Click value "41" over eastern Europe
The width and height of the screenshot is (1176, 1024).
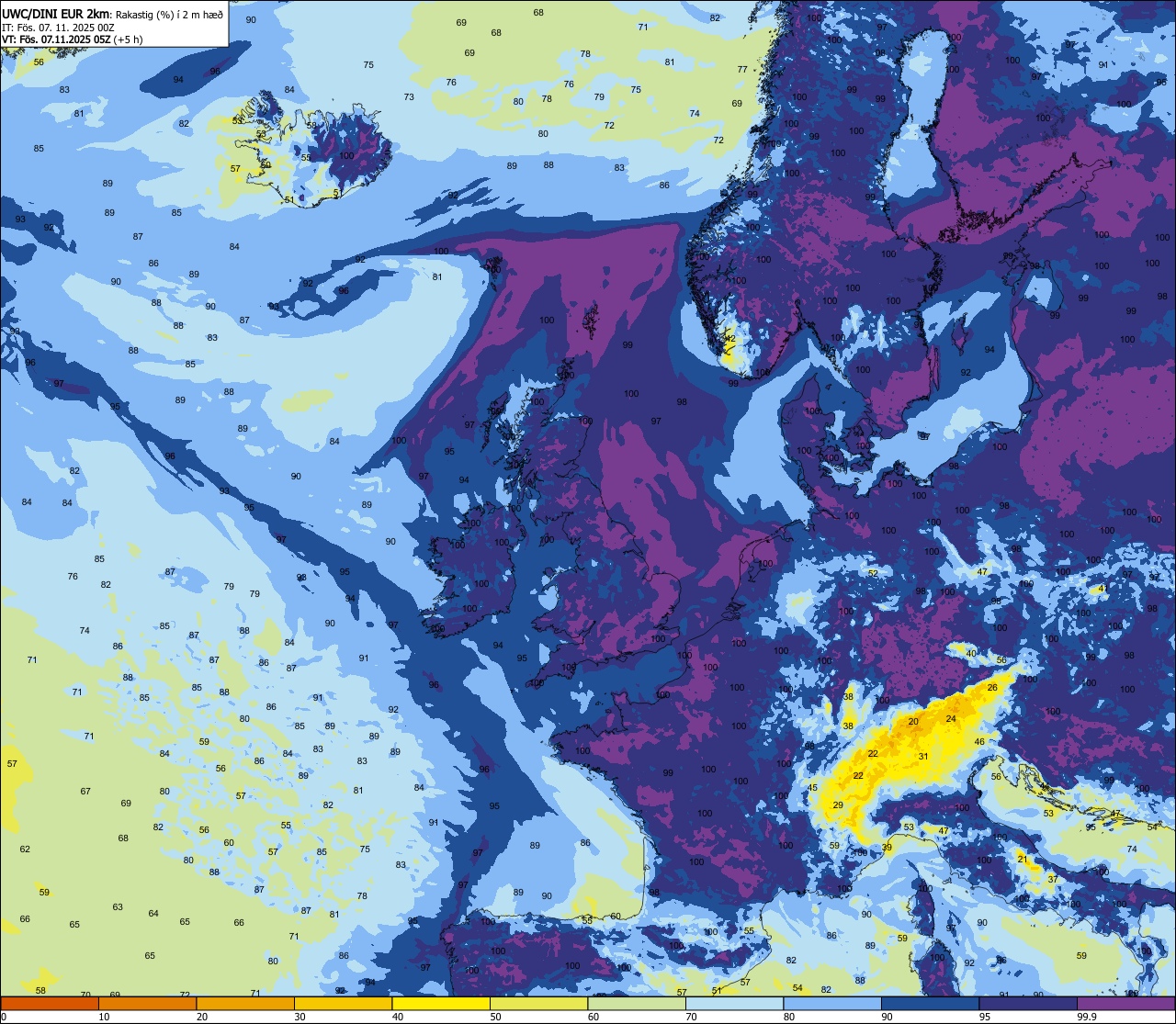click(1102, 589)
